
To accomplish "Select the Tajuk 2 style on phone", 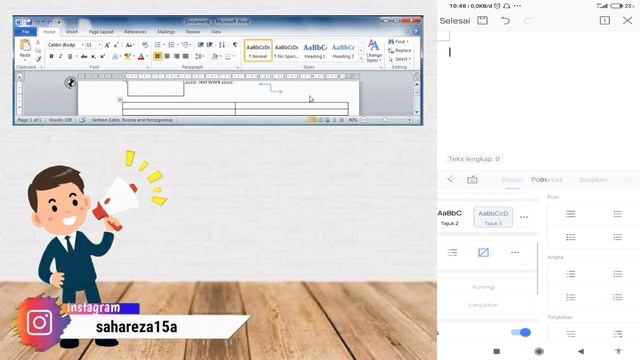I will click(449, 217).
